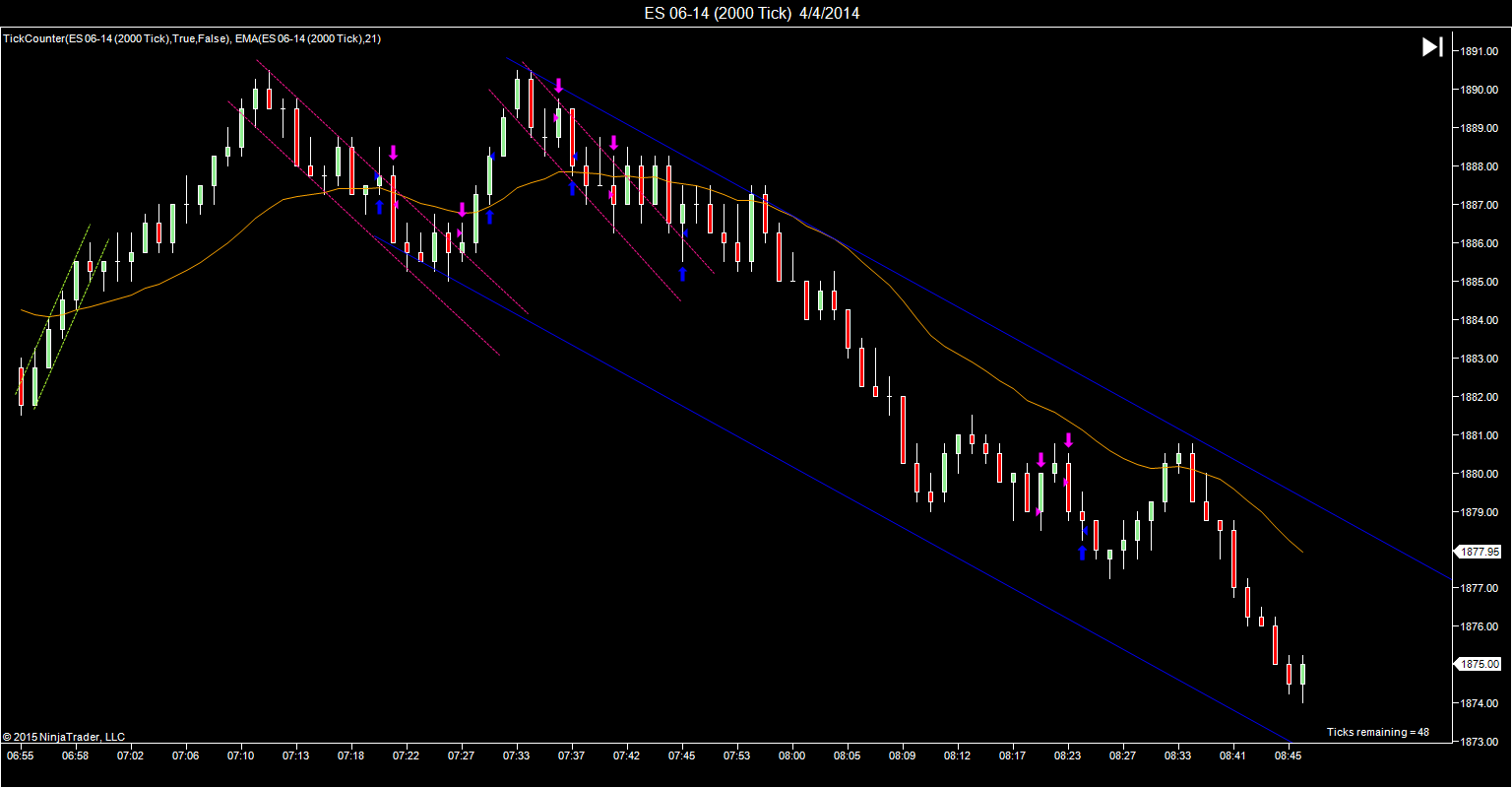Click the 06:58 time axis label
The image size is (1512, 788).
tap(76, 756)
